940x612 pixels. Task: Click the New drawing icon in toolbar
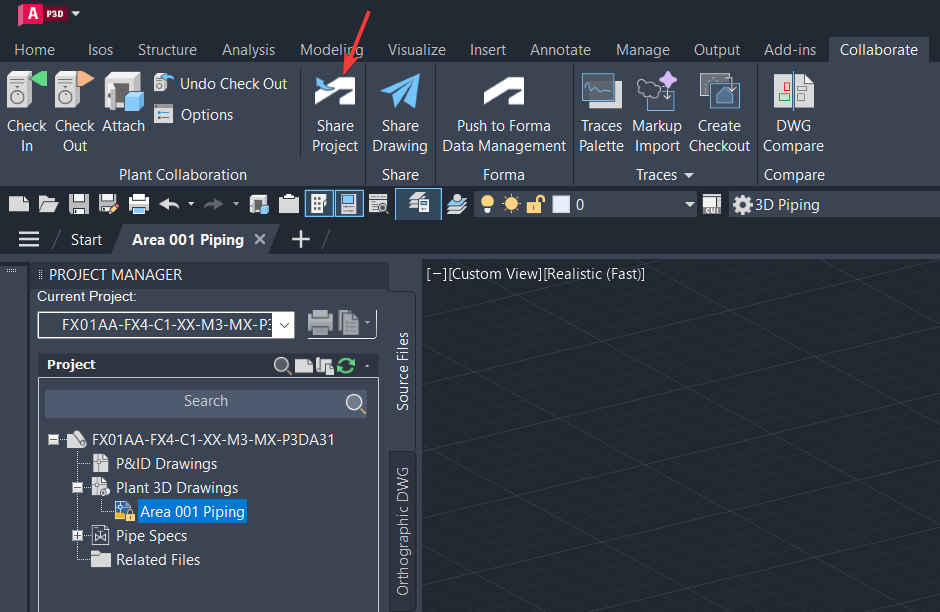point(19,204)
